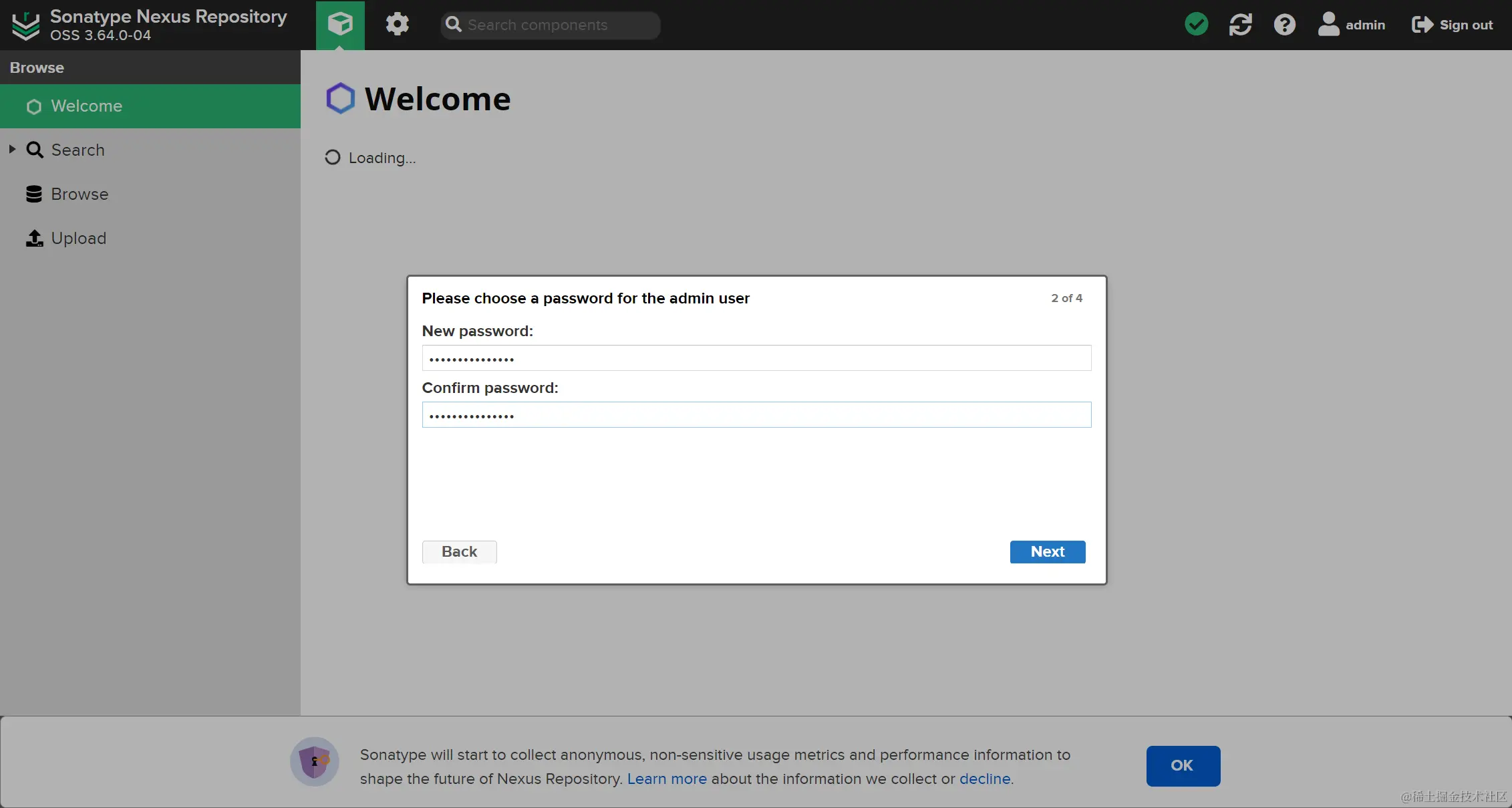Open Browse in the sidebar menu
The image size is (1512, 808).
(80, 194)
